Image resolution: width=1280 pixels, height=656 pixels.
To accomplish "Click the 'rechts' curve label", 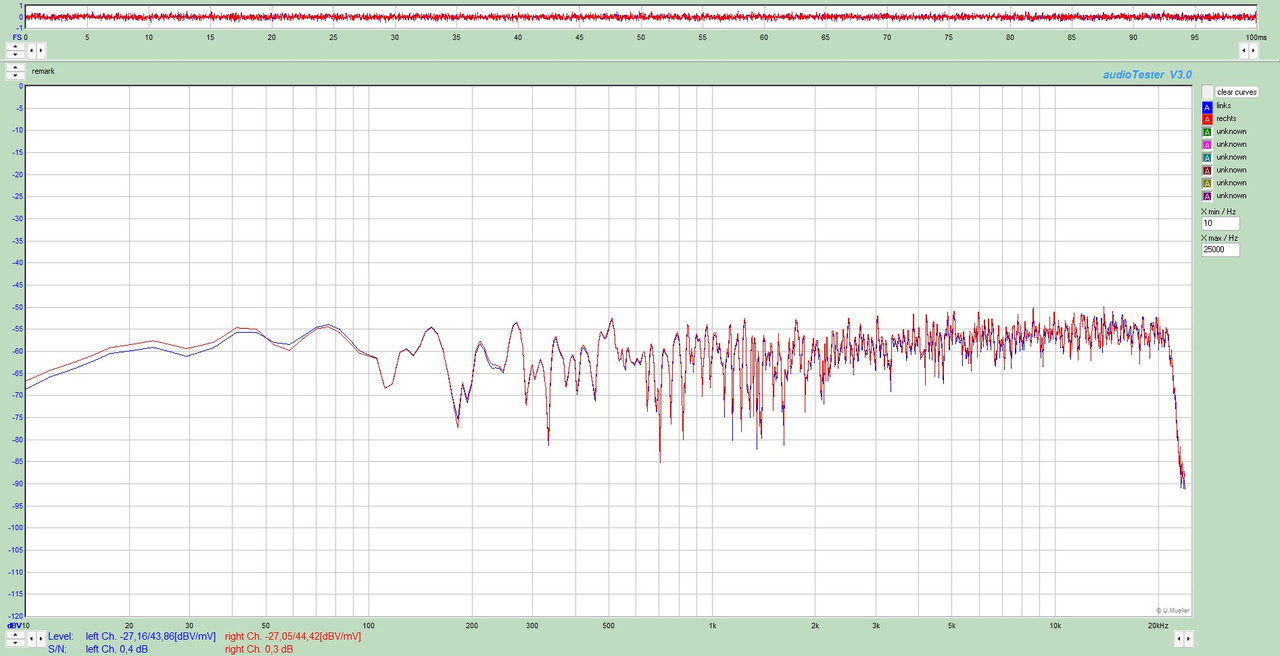I will (1226, 119).
